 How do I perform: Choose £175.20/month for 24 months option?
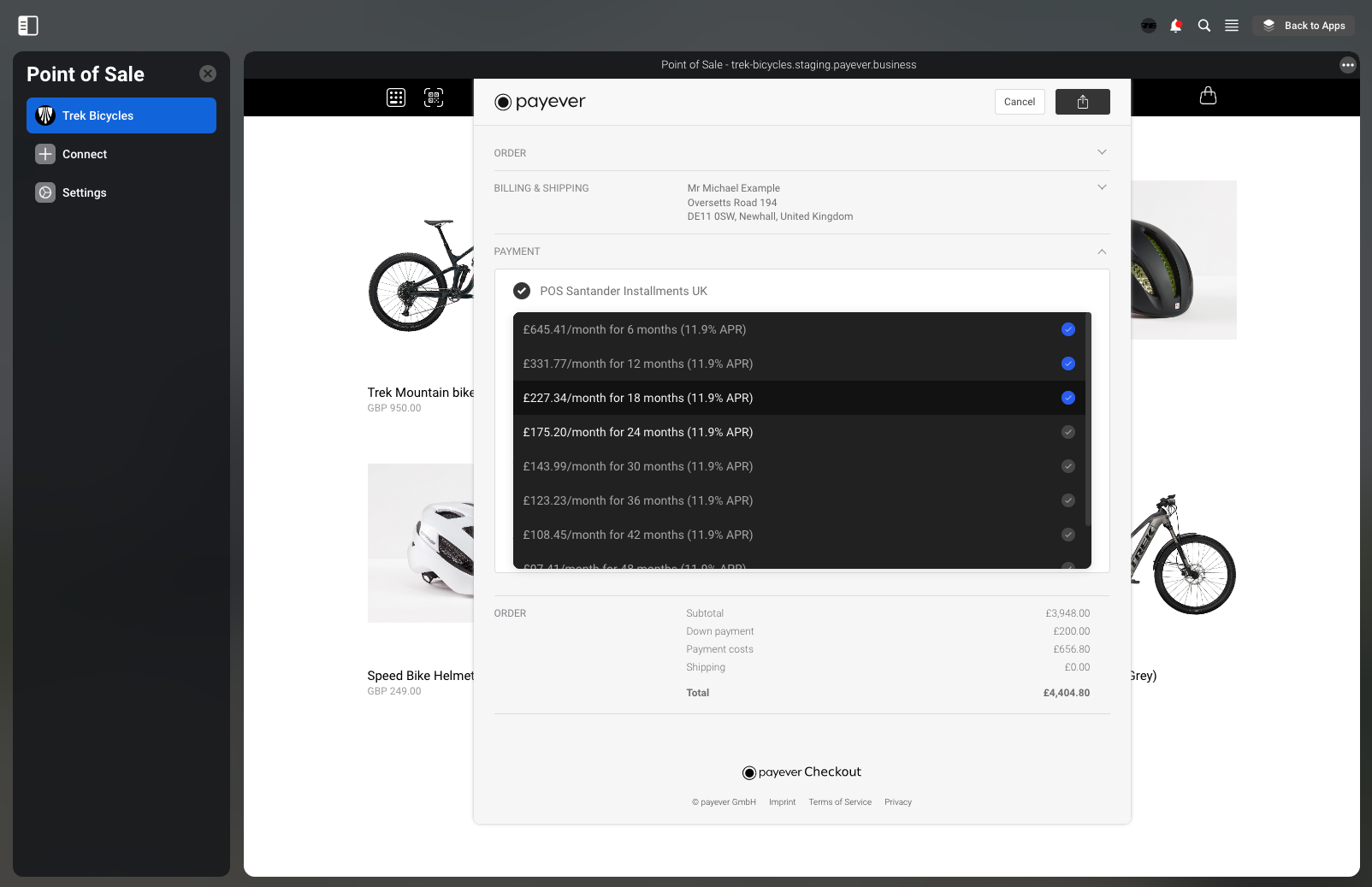799,432
